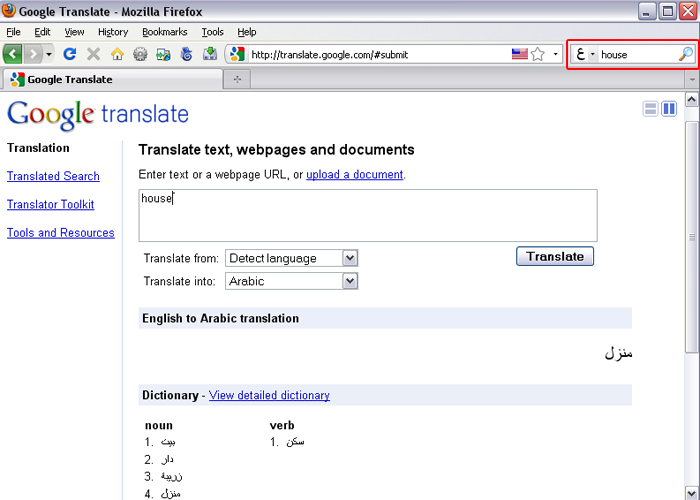Click the 'English to Arabic translation' heading
Image resolution: width=700 pixels, height=500 pixels.
point(221,318)
